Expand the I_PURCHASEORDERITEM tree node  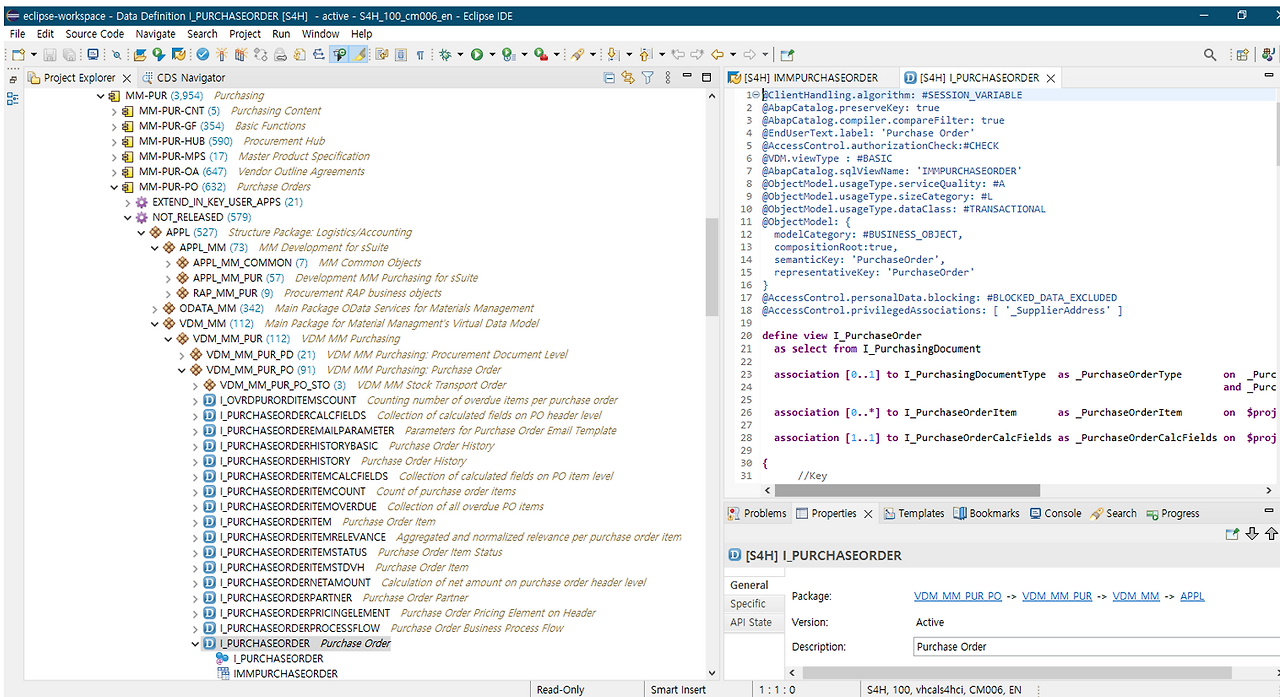tap(196, 522)
